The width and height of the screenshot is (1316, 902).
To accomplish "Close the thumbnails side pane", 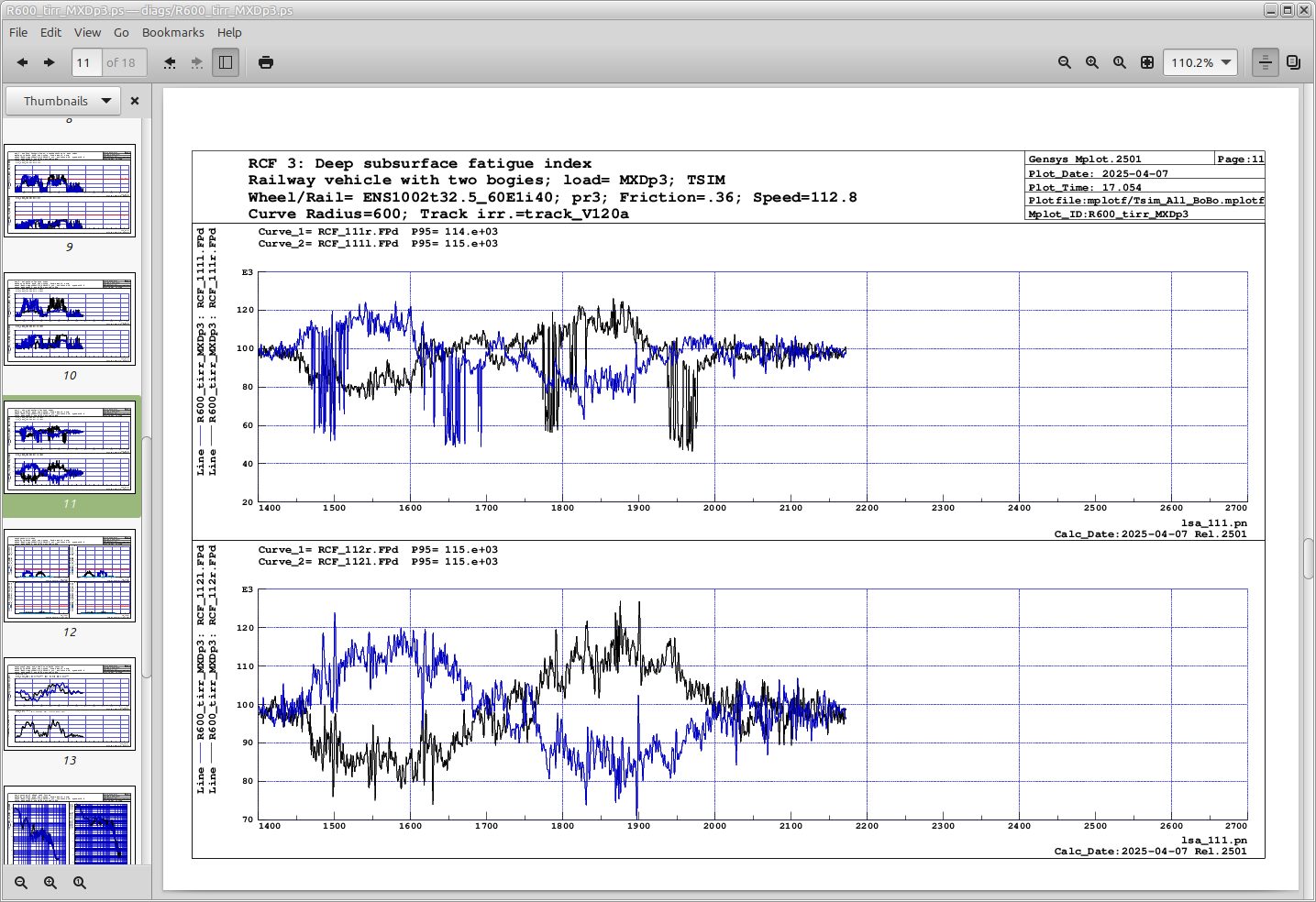I will click(135, 101).
